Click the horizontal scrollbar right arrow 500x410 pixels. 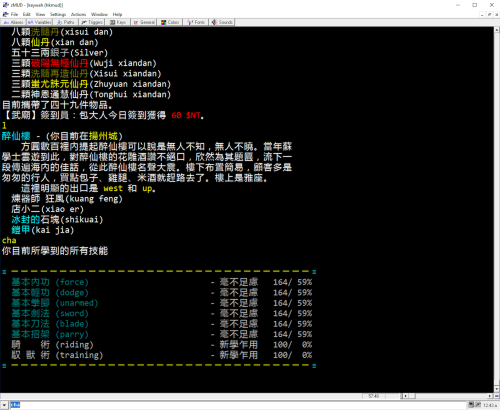[x=490, y=396]
